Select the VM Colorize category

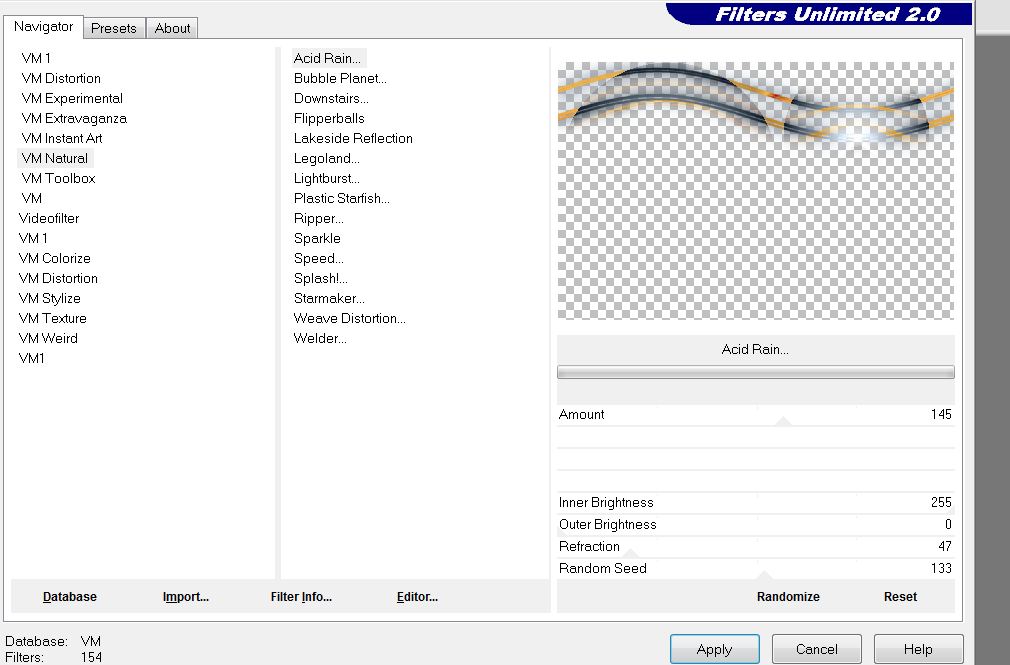pos(55,258)
